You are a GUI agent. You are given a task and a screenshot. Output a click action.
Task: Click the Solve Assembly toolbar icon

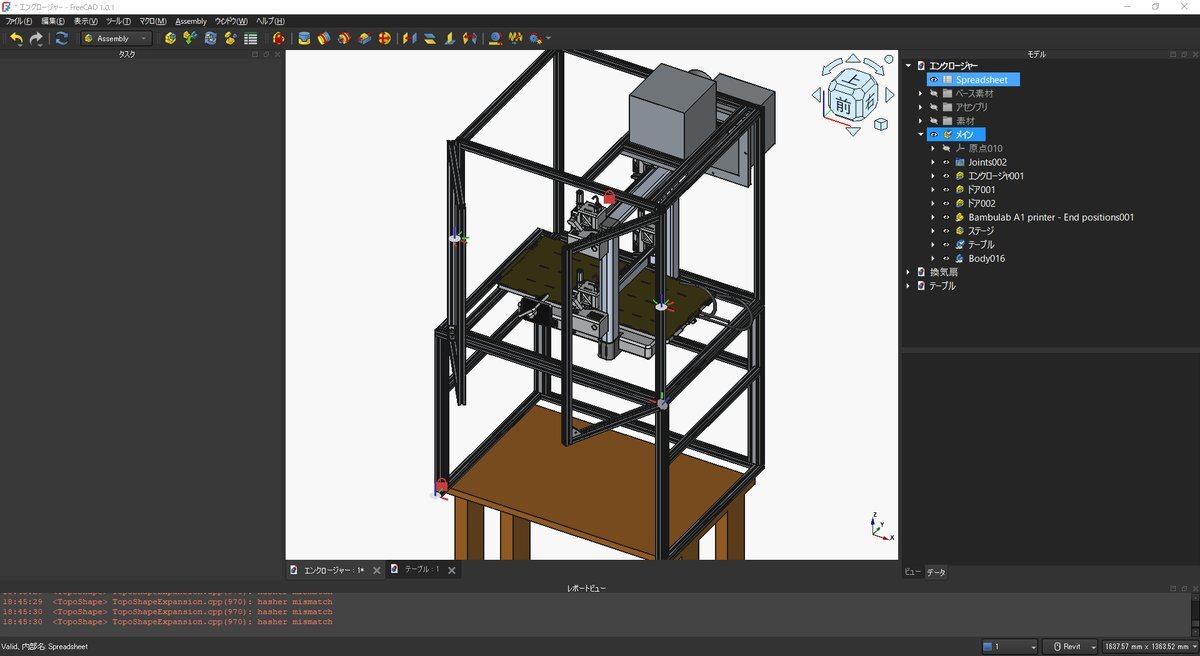coord(210,38)
